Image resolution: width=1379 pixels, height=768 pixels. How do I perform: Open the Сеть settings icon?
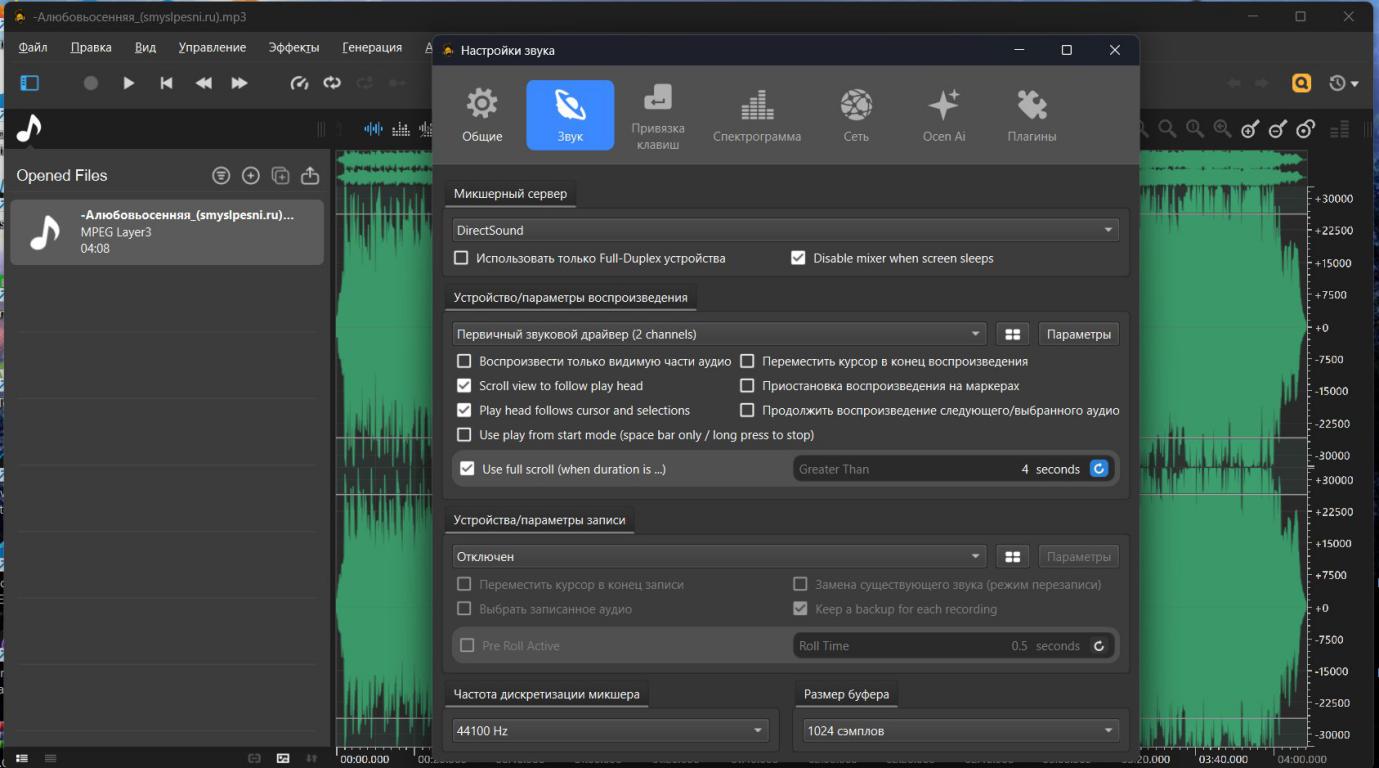(x=856, y=115)
